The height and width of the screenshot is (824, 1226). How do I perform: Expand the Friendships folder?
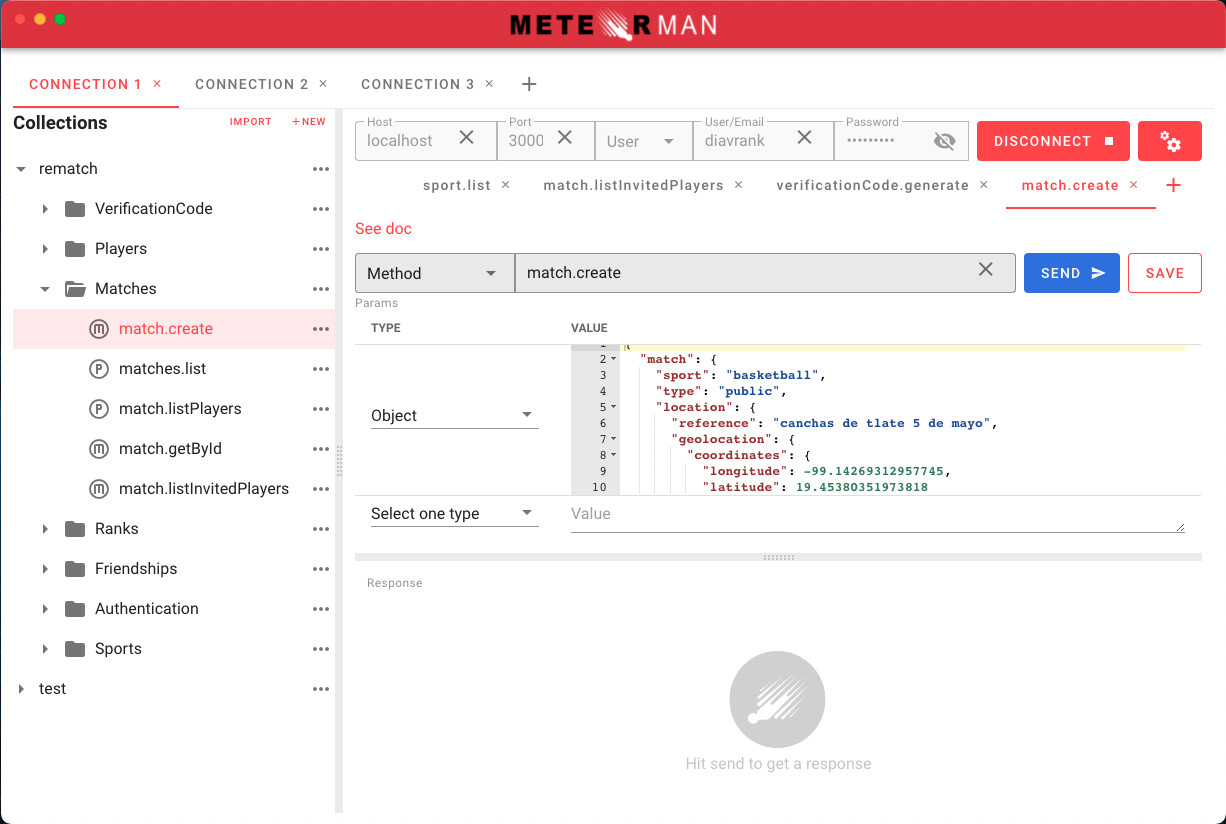[x=45, y=569]
